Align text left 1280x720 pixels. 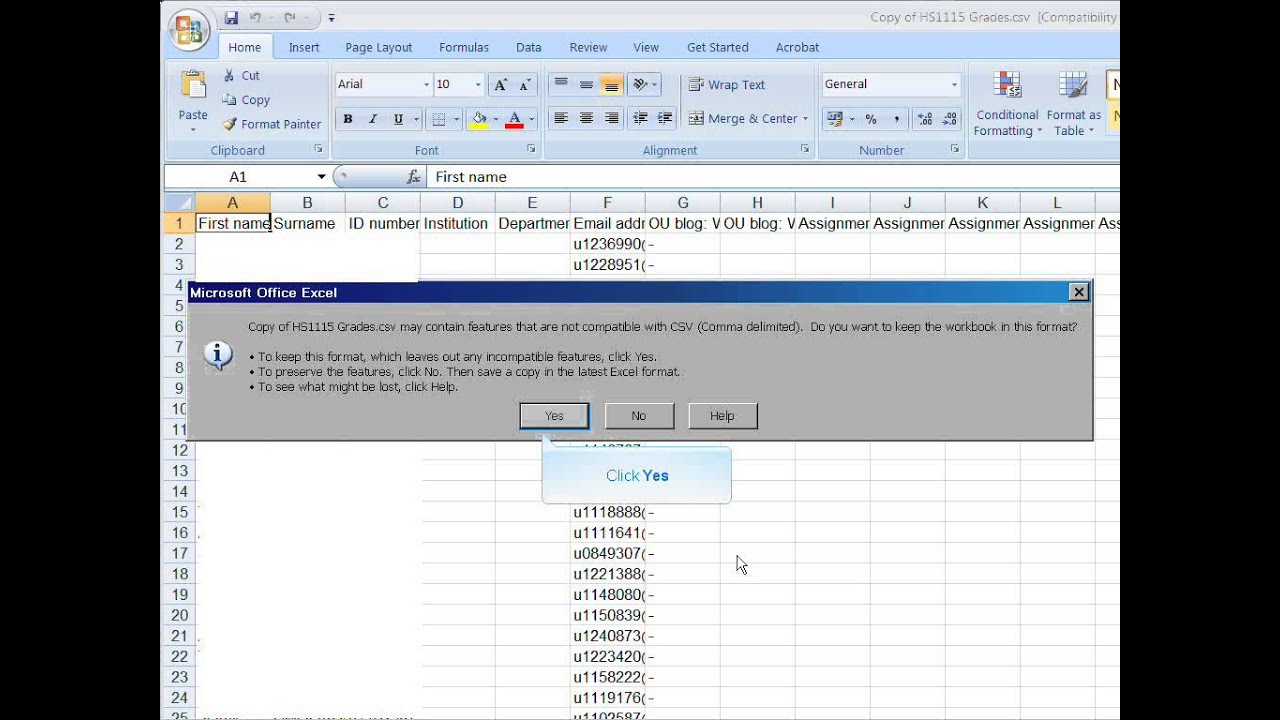click(561, 118)
